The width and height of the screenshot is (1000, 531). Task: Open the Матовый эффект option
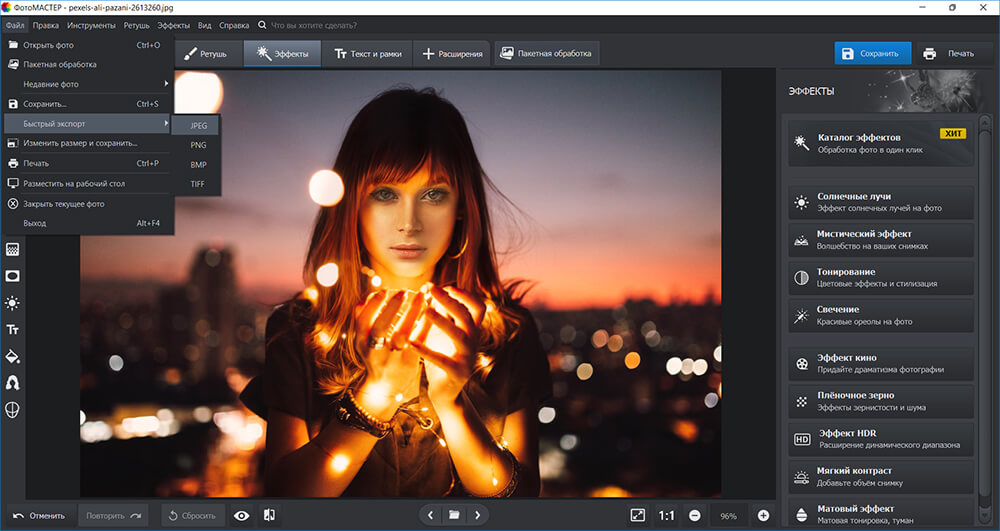click(881, 513)
